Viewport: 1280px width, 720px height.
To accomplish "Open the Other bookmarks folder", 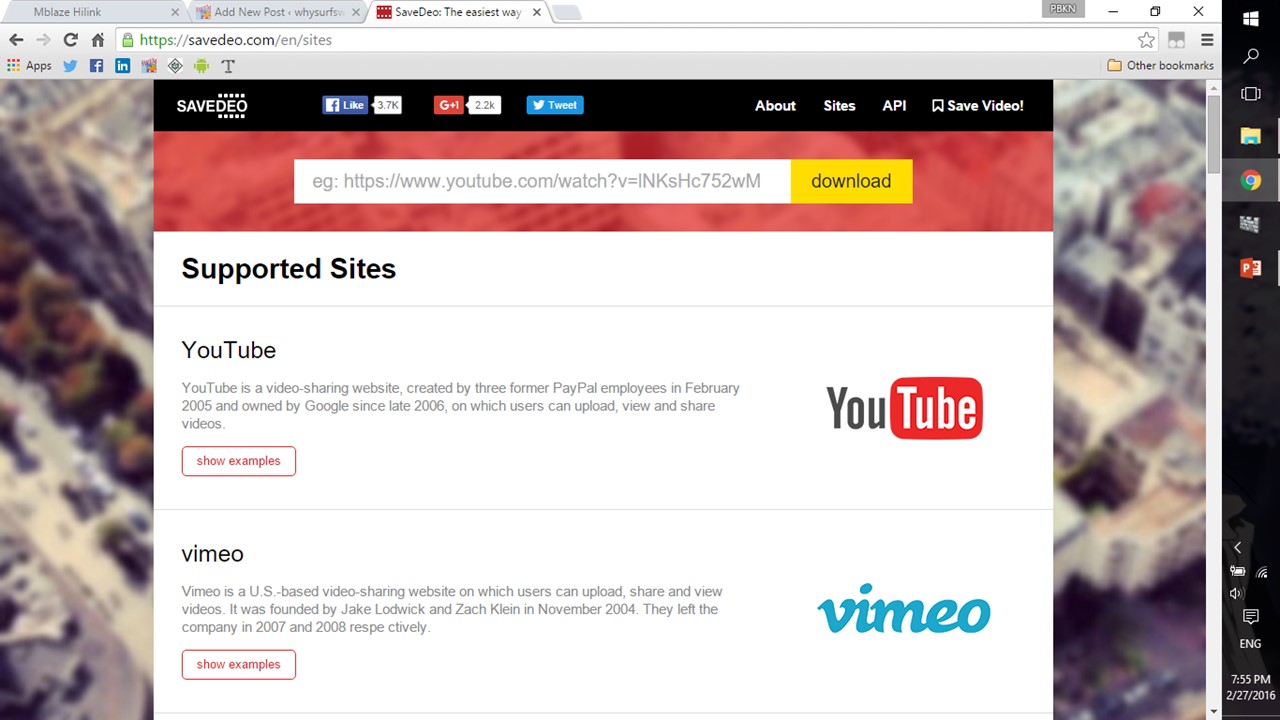I will (1160, 66).
